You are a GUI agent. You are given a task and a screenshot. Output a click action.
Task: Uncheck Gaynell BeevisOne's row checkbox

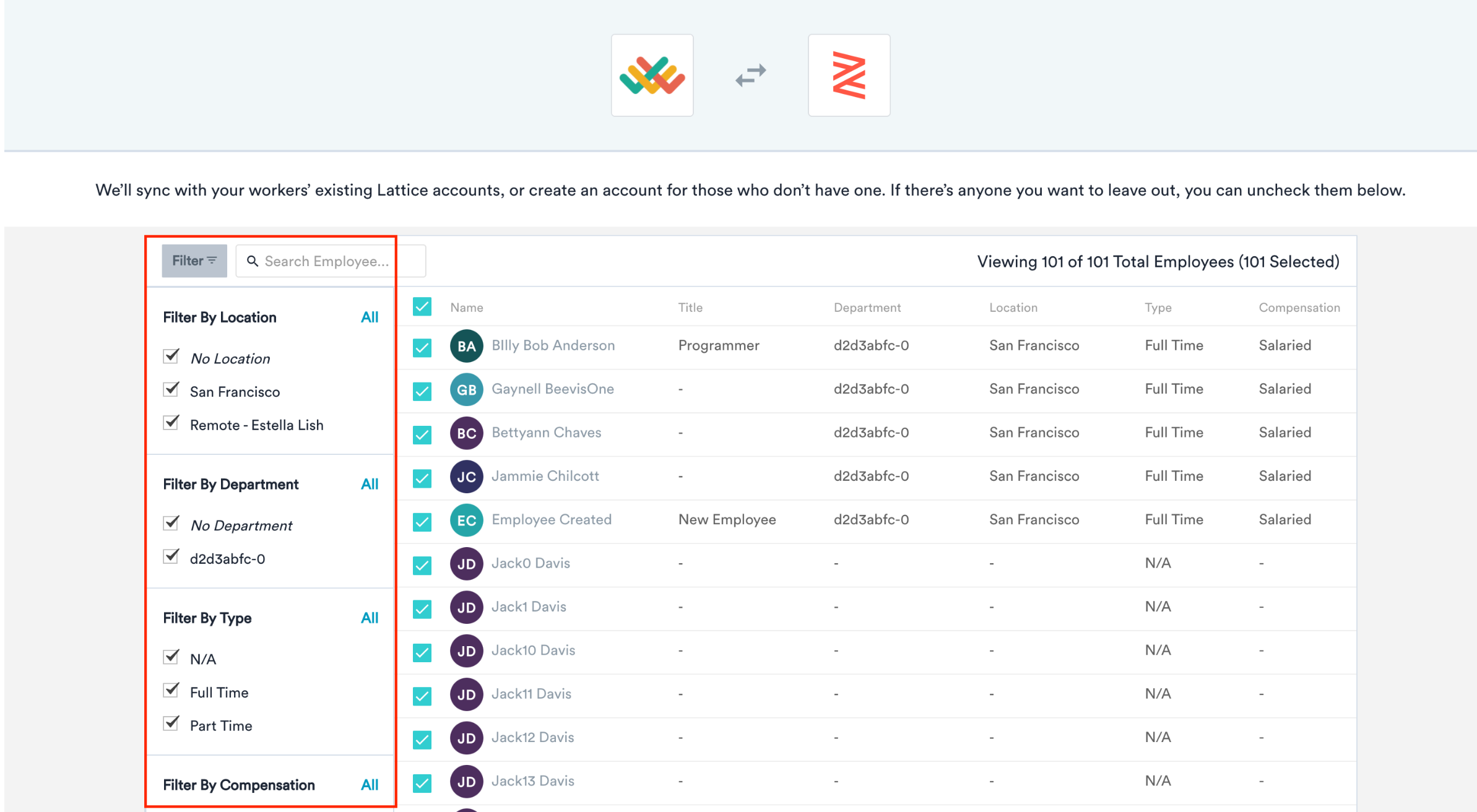[x=422, y=391]
